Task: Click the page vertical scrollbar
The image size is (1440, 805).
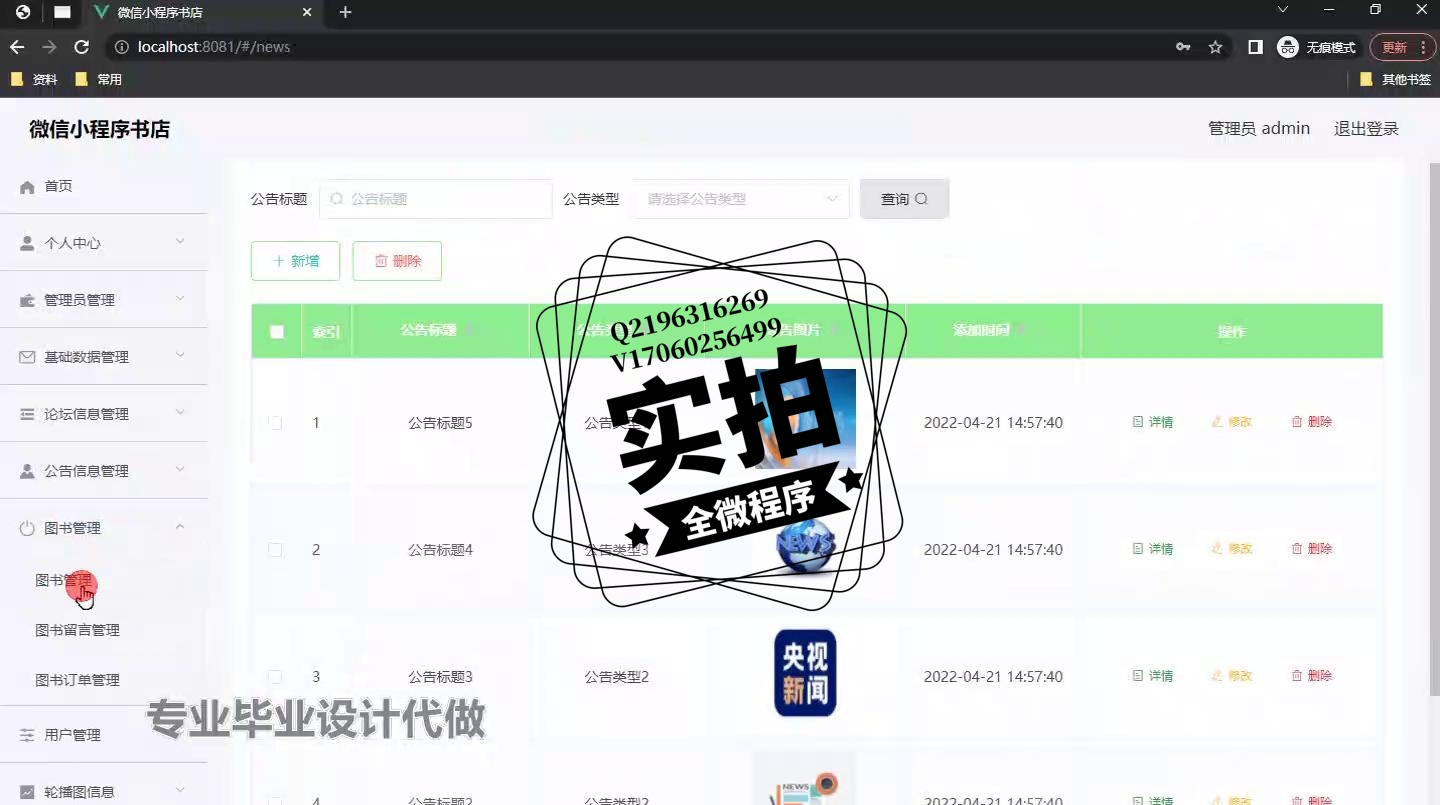Action: pyautogui.click(x=1434, y=430)
